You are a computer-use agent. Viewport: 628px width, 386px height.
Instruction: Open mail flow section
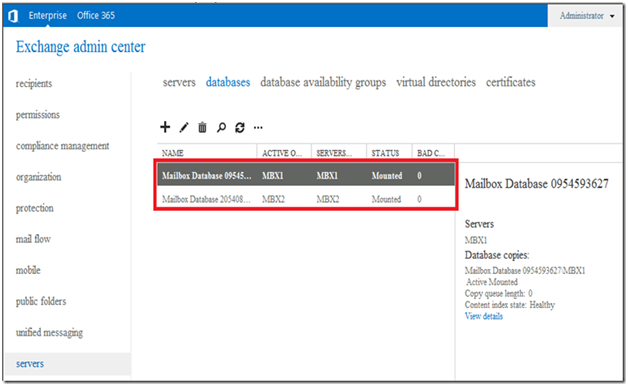(x=33, y=239)
